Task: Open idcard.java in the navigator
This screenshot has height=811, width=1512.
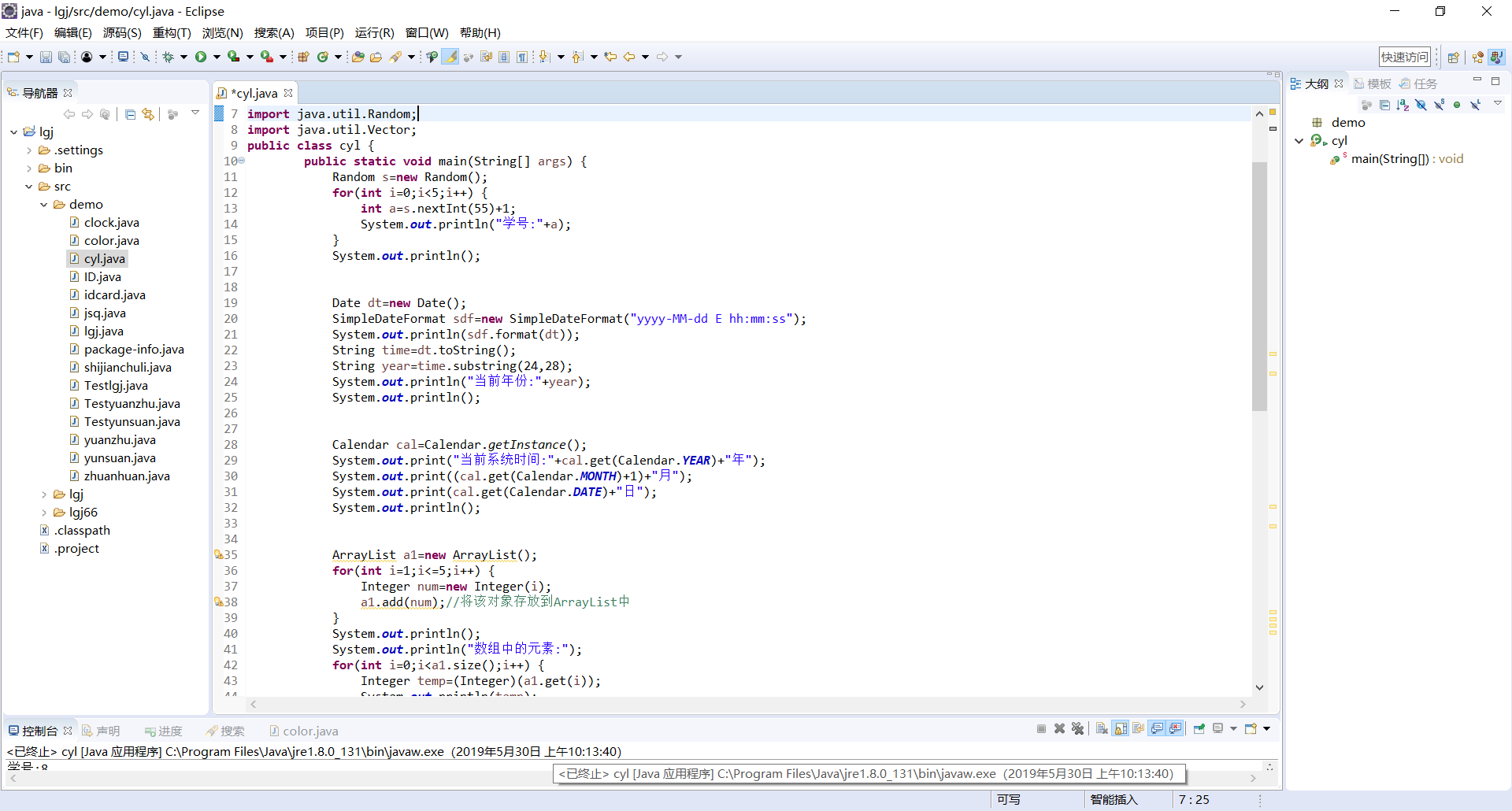Action: pyautogui.click(x=114, y=294)
